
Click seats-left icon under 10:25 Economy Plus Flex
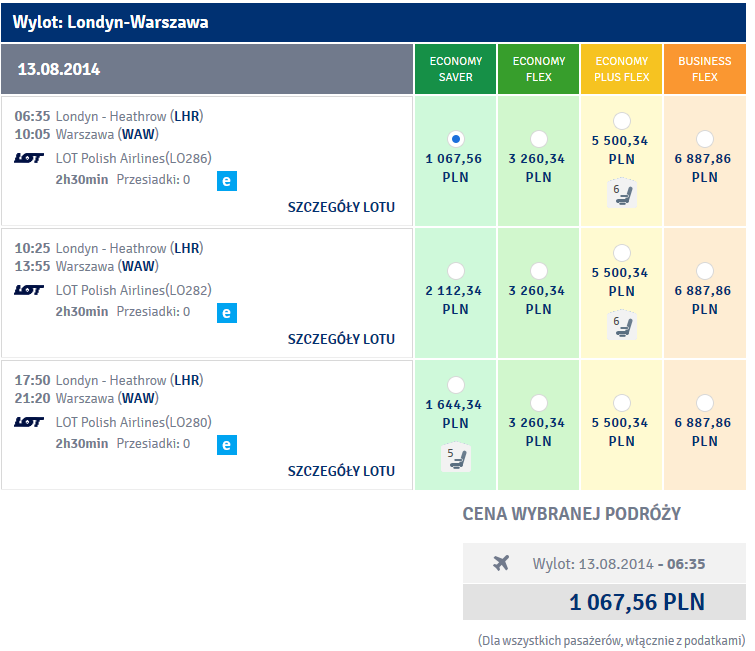click(x=622, y=326)
